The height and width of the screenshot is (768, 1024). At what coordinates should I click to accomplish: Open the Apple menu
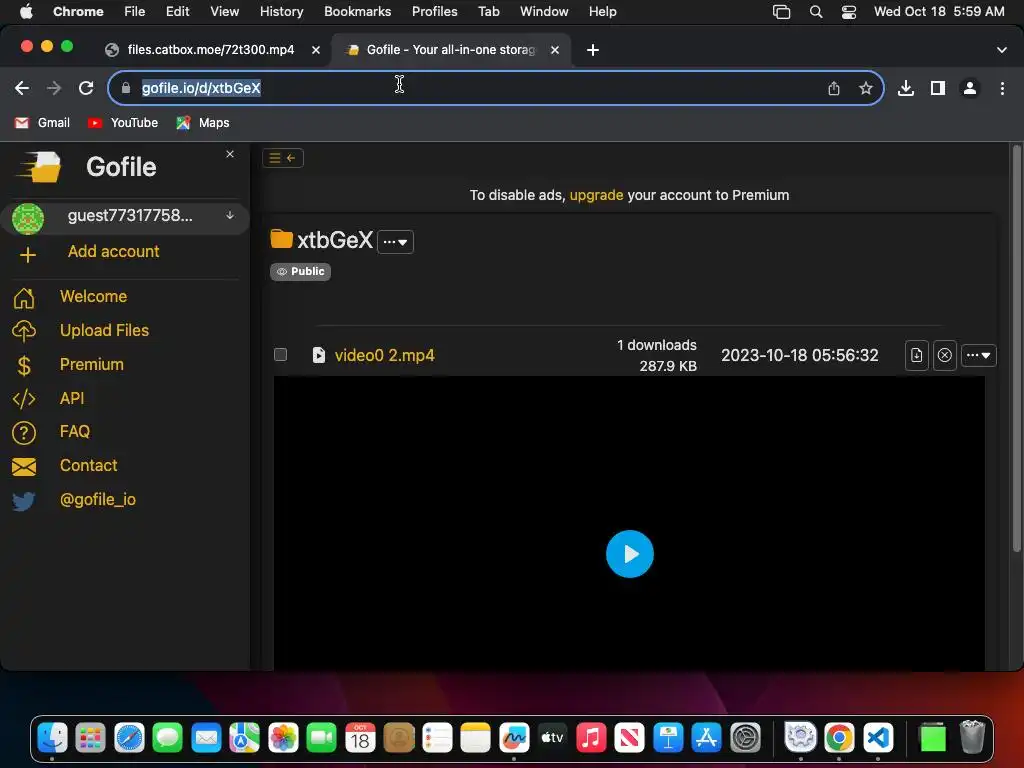[x=26, y=12]
